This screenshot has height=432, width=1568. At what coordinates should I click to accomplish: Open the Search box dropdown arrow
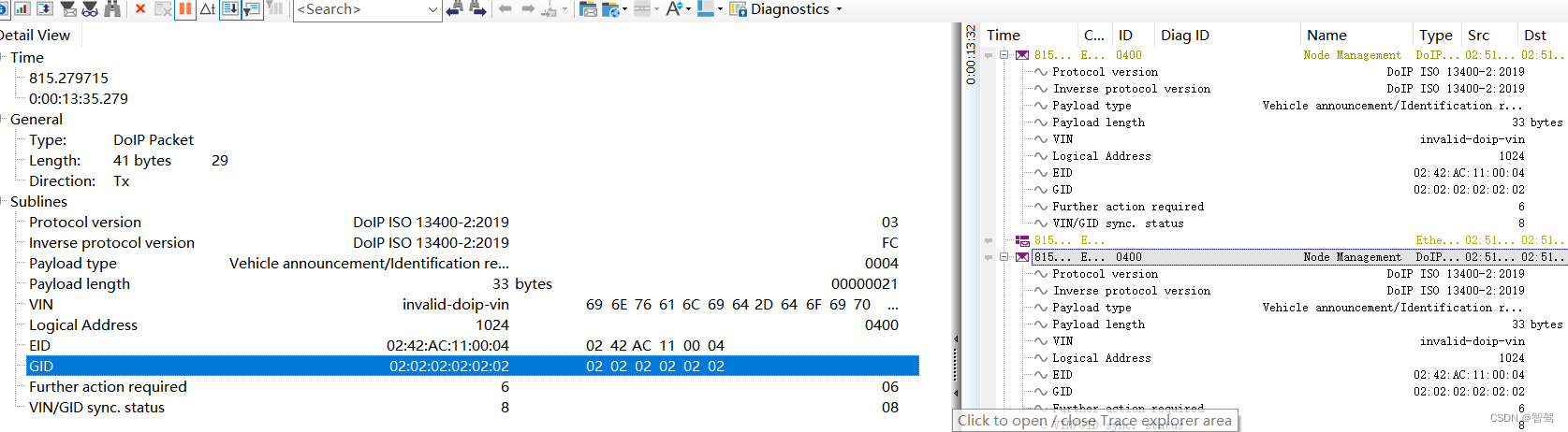click(x=432, y=9)
